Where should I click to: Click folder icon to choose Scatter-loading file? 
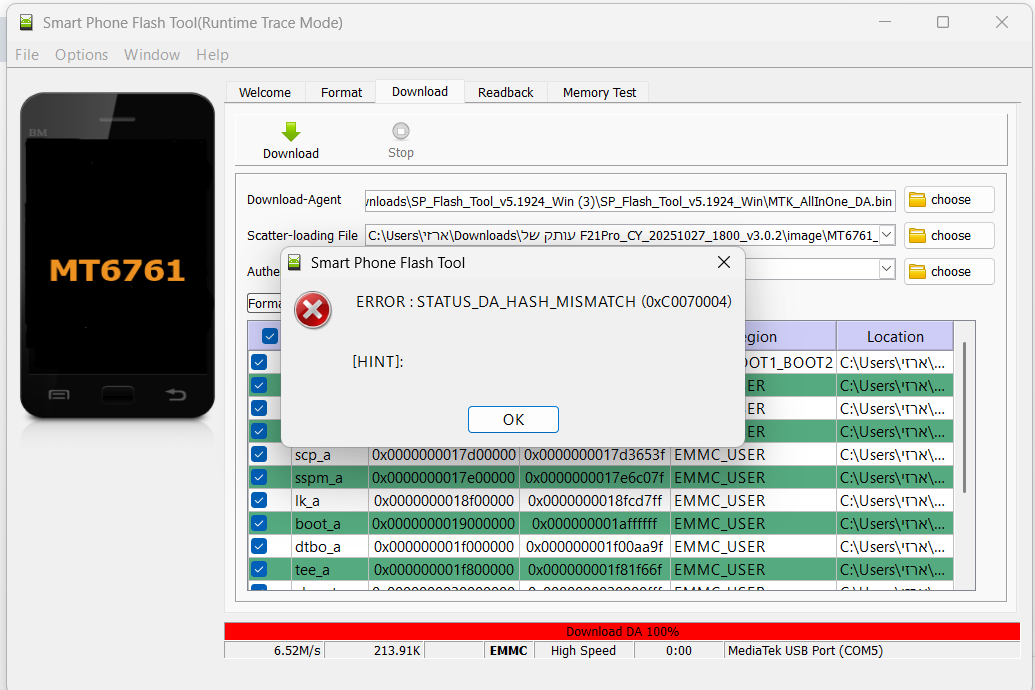click(917, 236)
